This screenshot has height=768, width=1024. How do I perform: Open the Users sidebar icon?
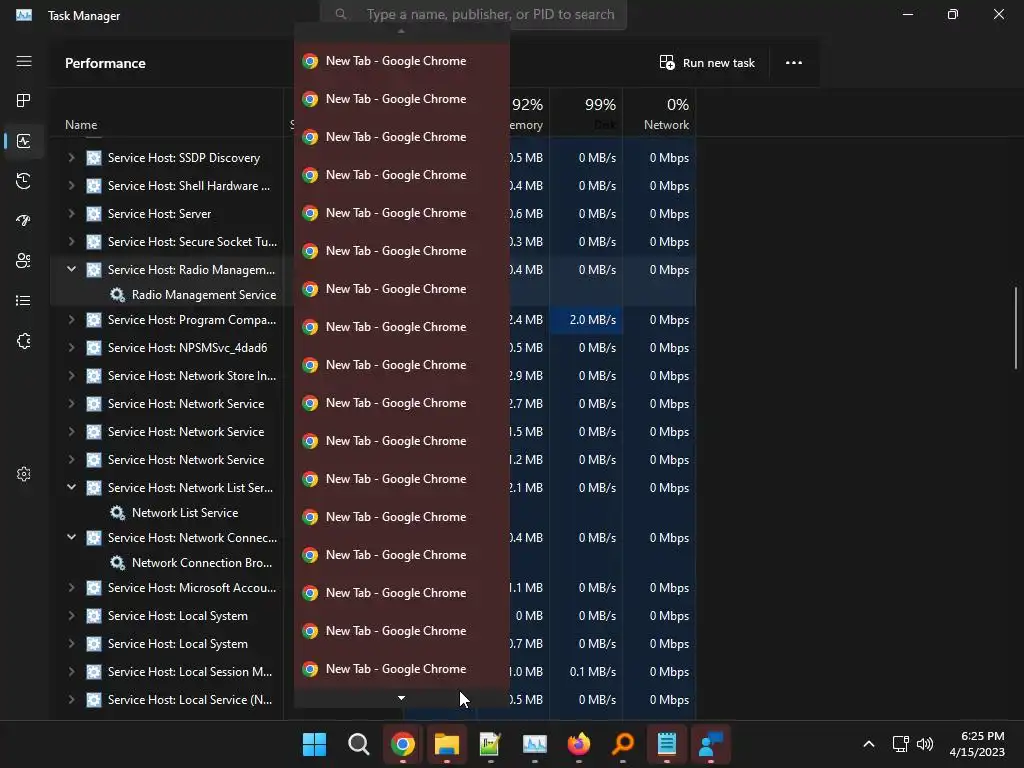click(24, 261)
